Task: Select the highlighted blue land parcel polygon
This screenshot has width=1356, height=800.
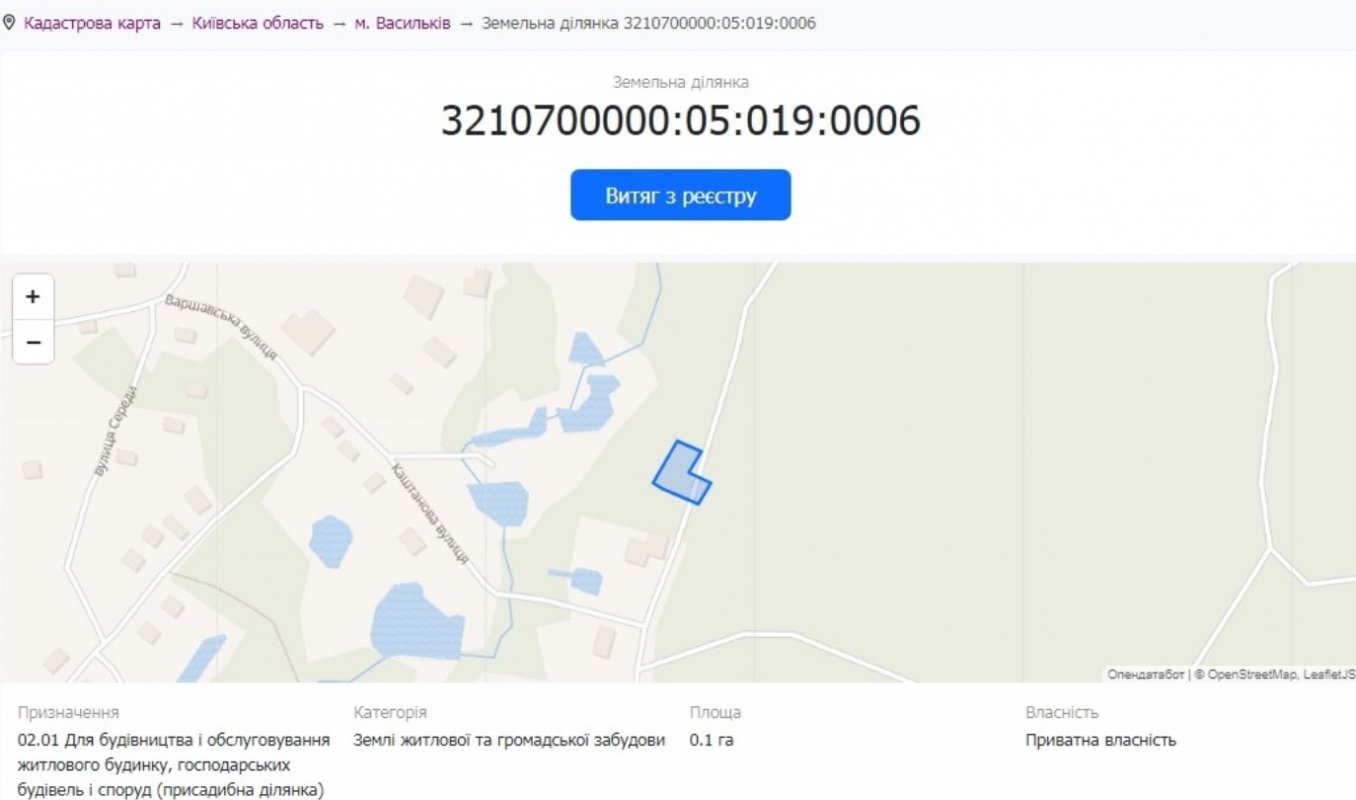Action: click(678, 474)
